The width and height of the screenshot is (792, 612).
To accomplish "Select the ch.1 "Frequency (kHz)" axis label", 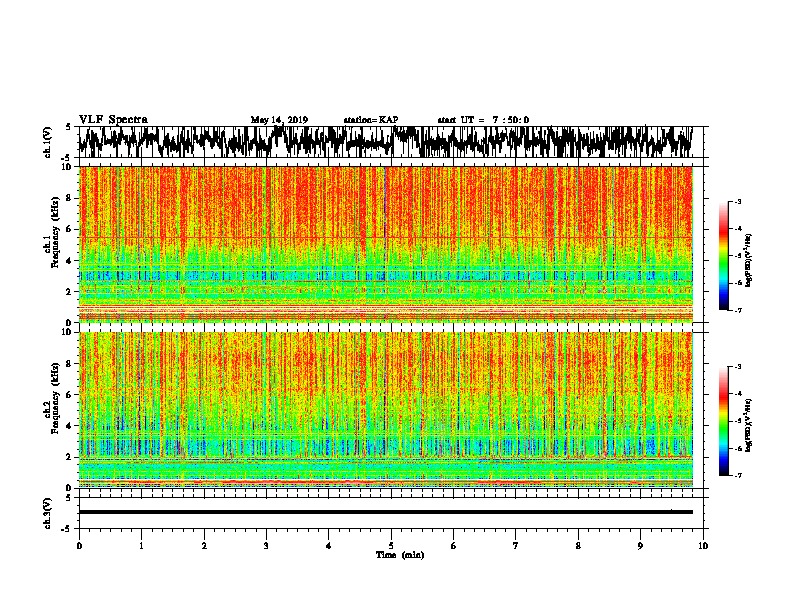I will pos(55,233).
